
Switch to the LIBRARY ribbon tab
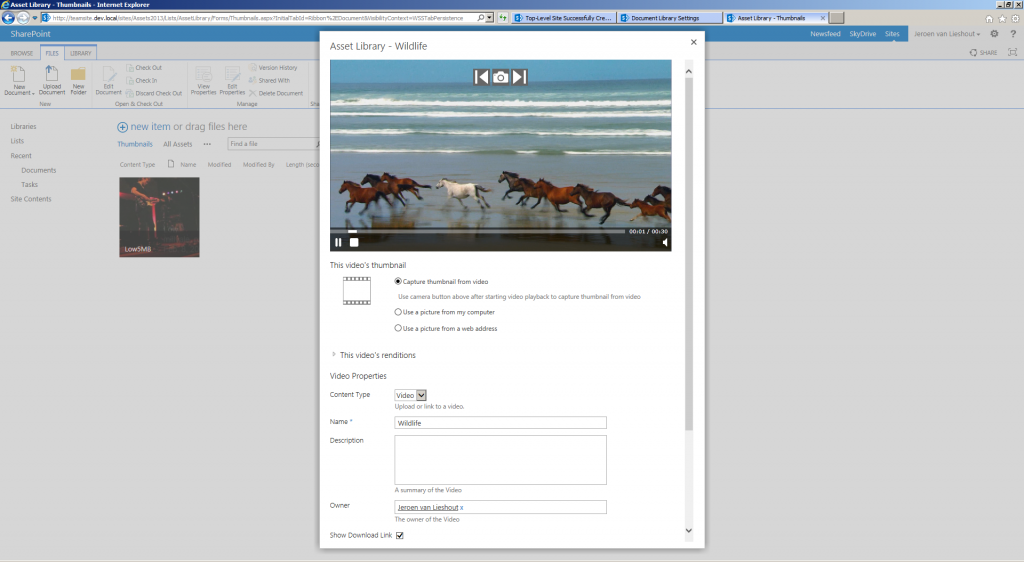pyautogui.click(x=81, y=53)
